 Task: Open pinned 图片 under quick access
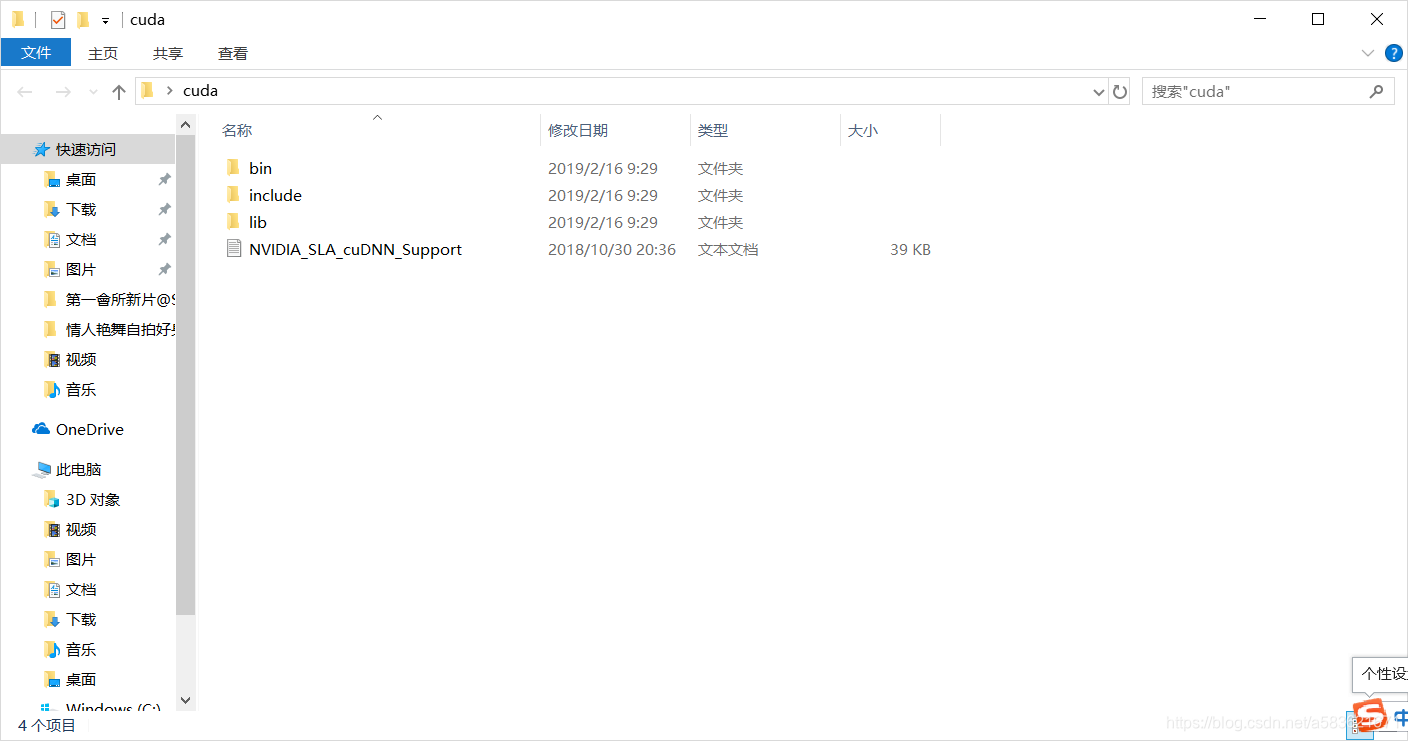(x=81, y=269)
